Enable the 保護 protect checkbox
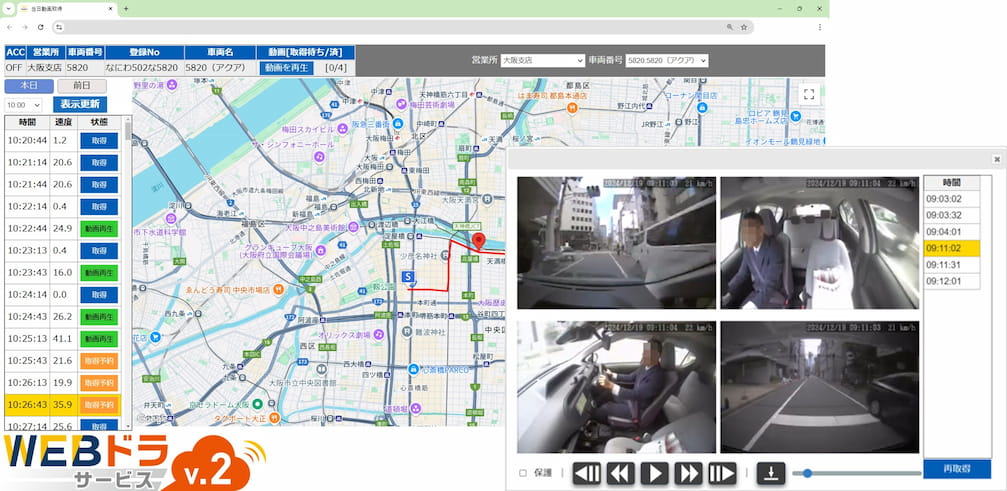Viewport: 1007px width, 491px height. [523, 473]
